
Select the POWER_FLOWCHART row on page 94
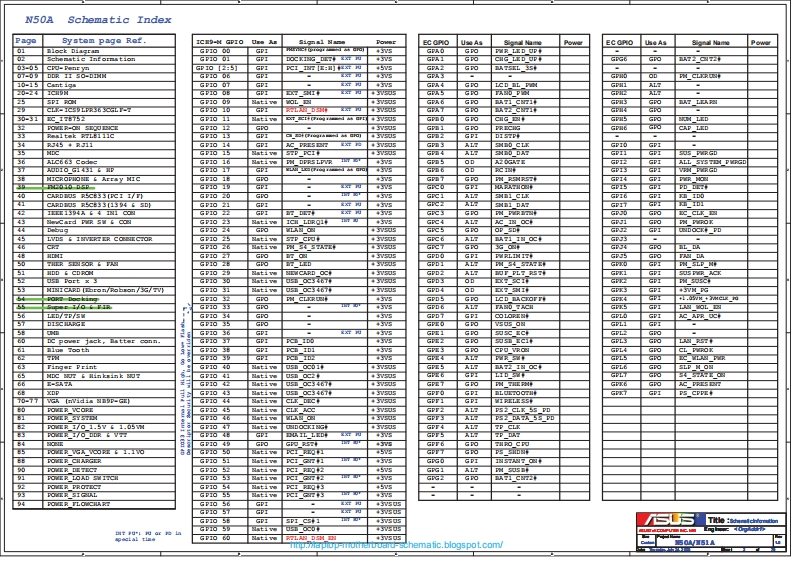80,504
